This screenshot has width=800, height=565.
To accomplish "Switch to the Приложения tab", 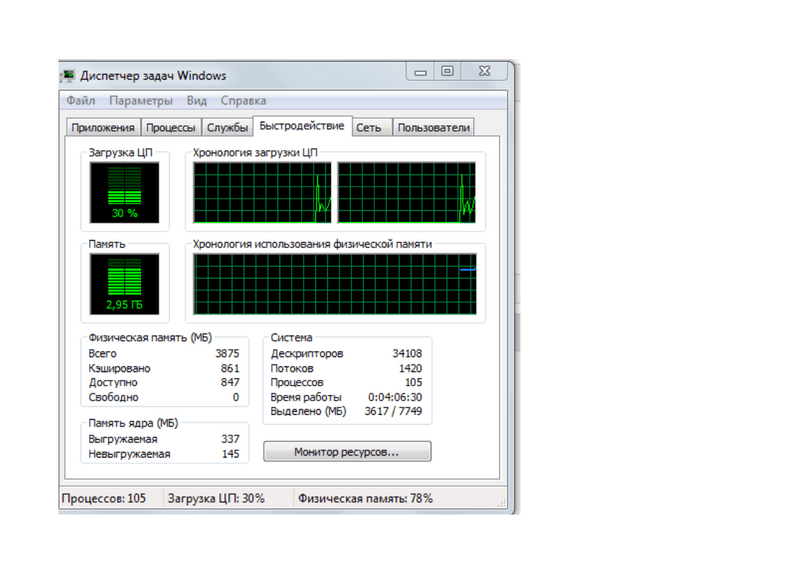I will click(x=102, y=128).
